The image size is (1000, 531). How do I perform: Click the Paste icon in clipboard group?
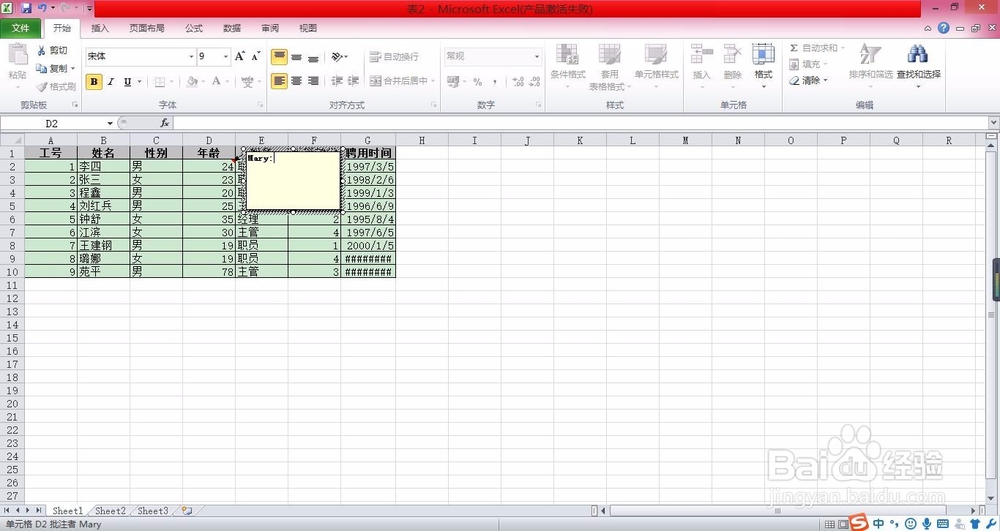(17, 55)
